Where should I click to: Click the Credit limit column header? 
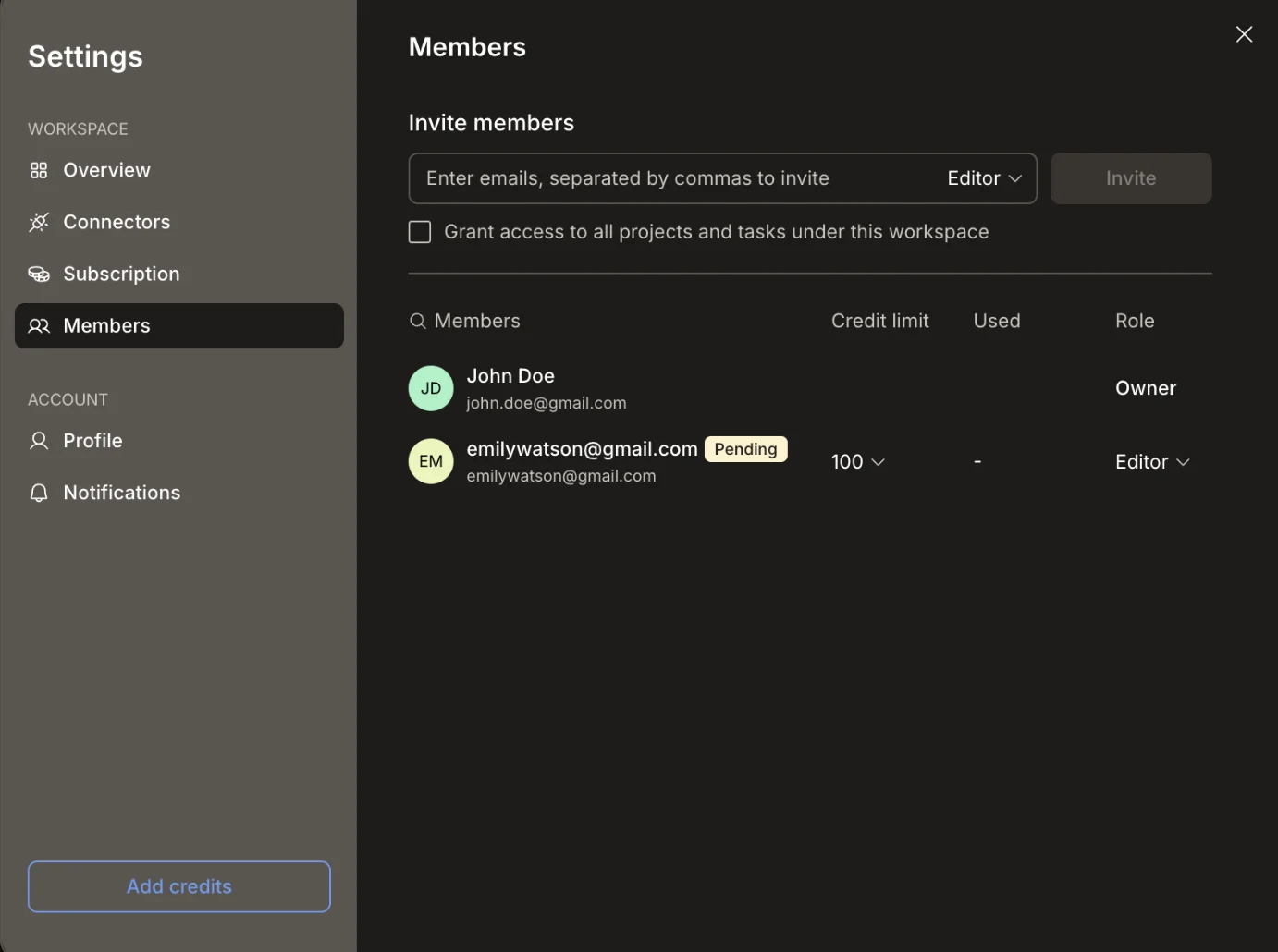pyautogui.click(x=880, y=321)
